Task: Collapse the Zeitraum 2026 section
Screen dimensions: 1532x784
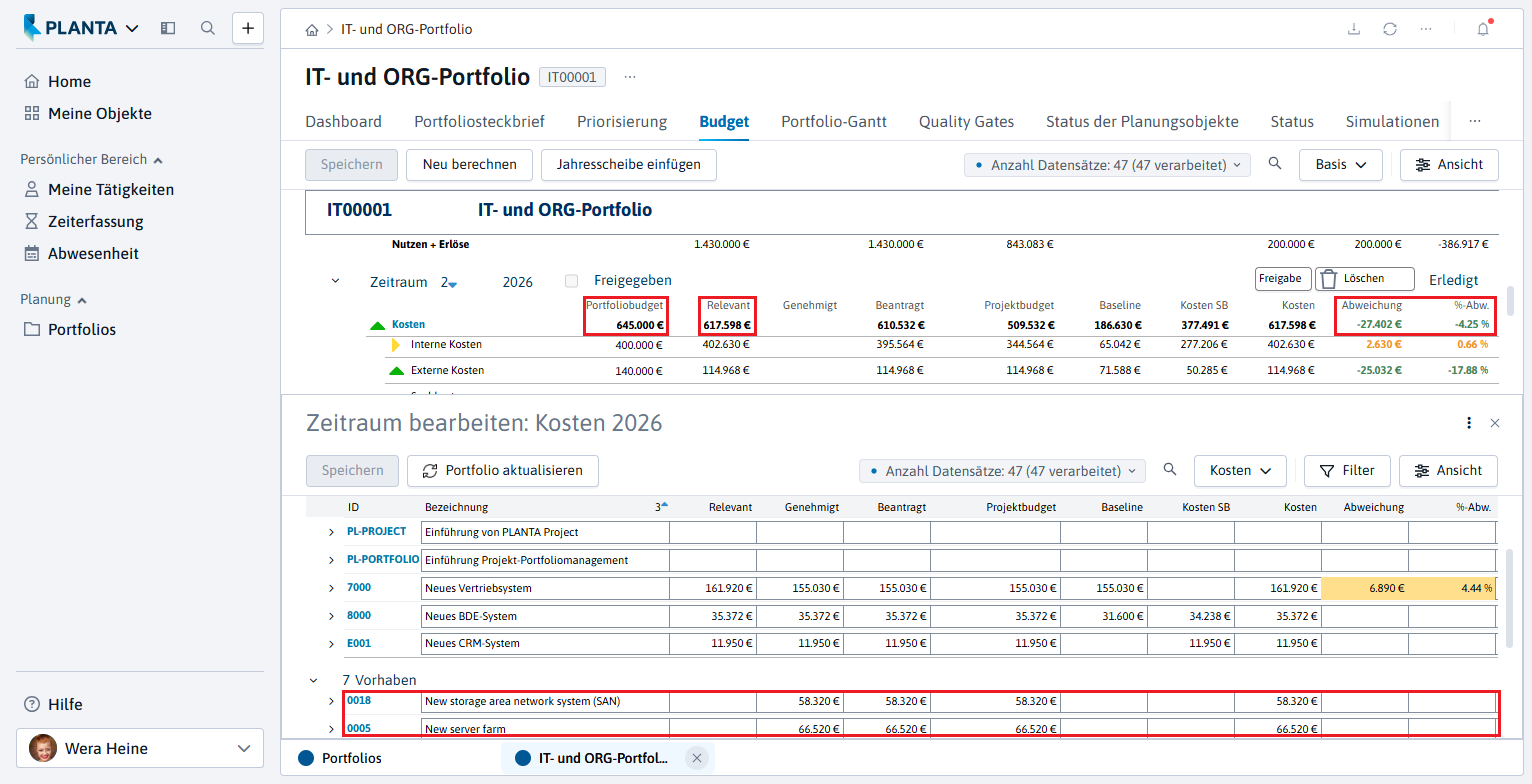Action: click(x=335, y=281)
